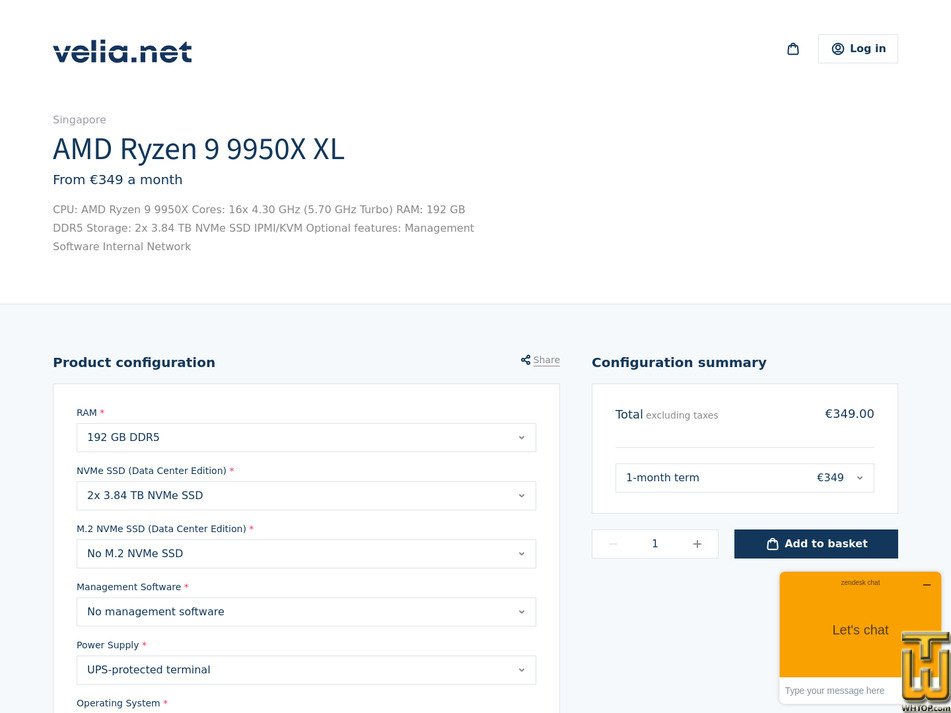Click the €349.00 total amount

point(849,413)
